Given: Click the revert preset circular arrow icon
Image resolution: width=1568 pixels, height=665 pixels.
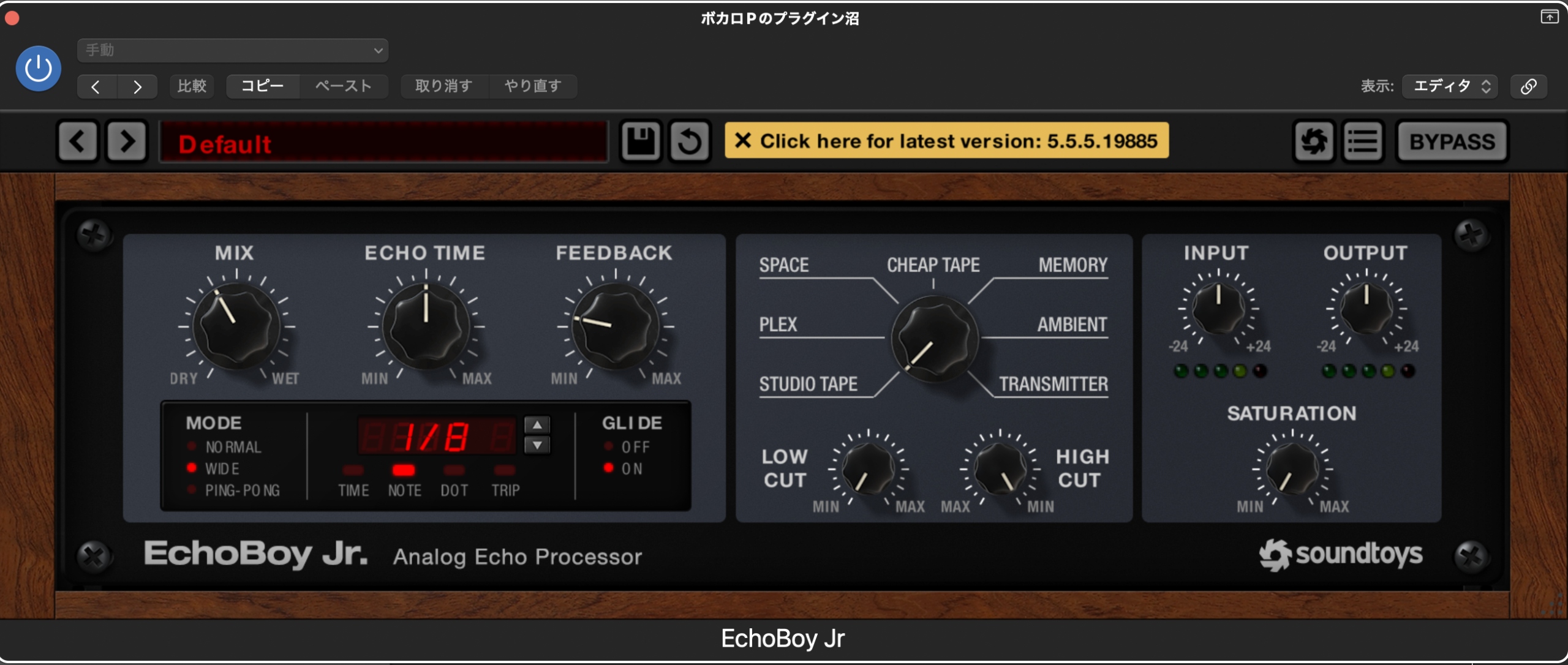Looking at the screenshot, I should tap(690, 141).
